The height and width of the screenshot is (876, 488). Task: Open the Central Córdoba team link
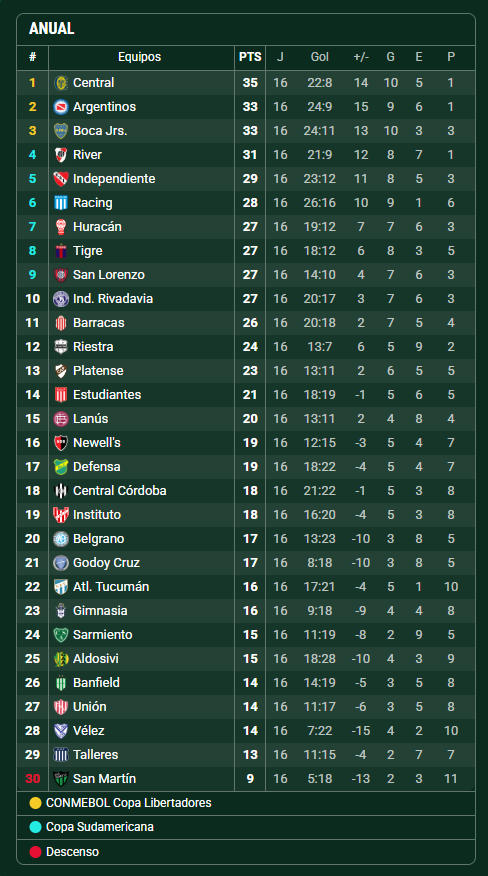coord(120,491)
